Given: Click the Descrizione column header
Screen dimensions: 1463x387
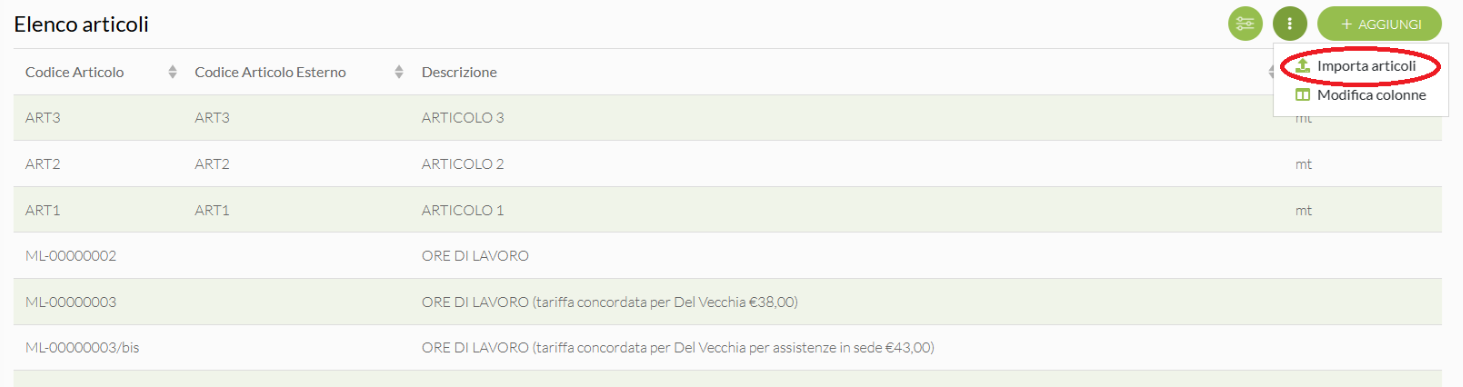Looking at the screenshot, I should point(459,72).
